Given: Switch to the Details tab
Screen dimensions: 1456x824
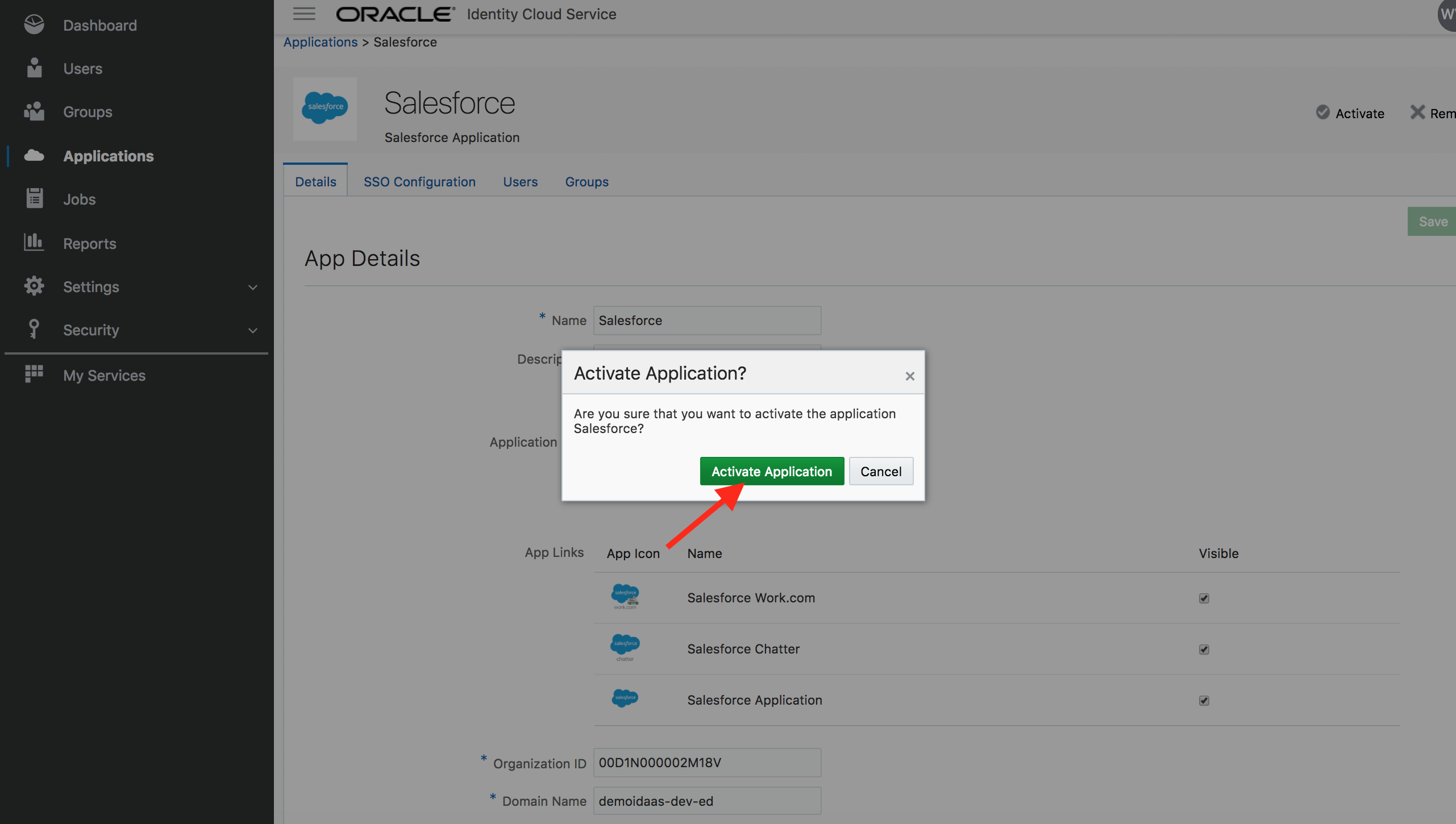Looking at the screenshot, I should (315, 181).
